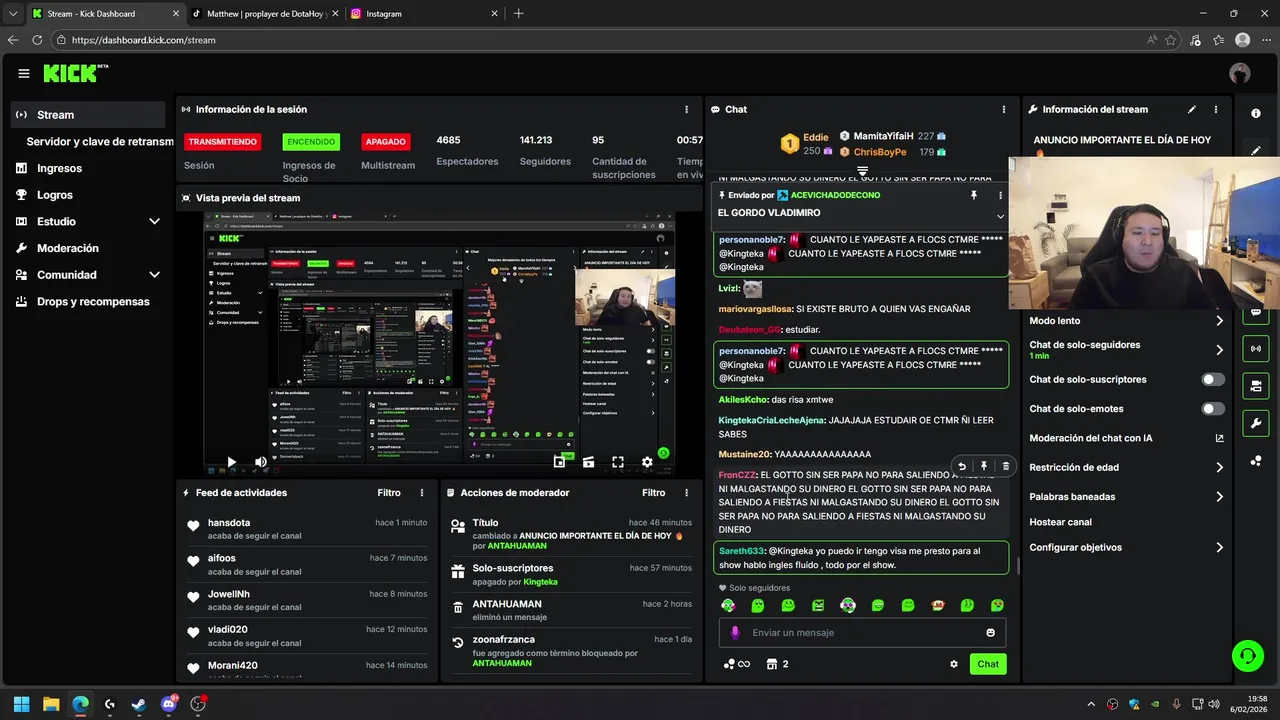Image resolution: width=1280 pixels, height=720 pixels.
Task: Open the user avatar in the top-right header
Action: pos(1240,74)
